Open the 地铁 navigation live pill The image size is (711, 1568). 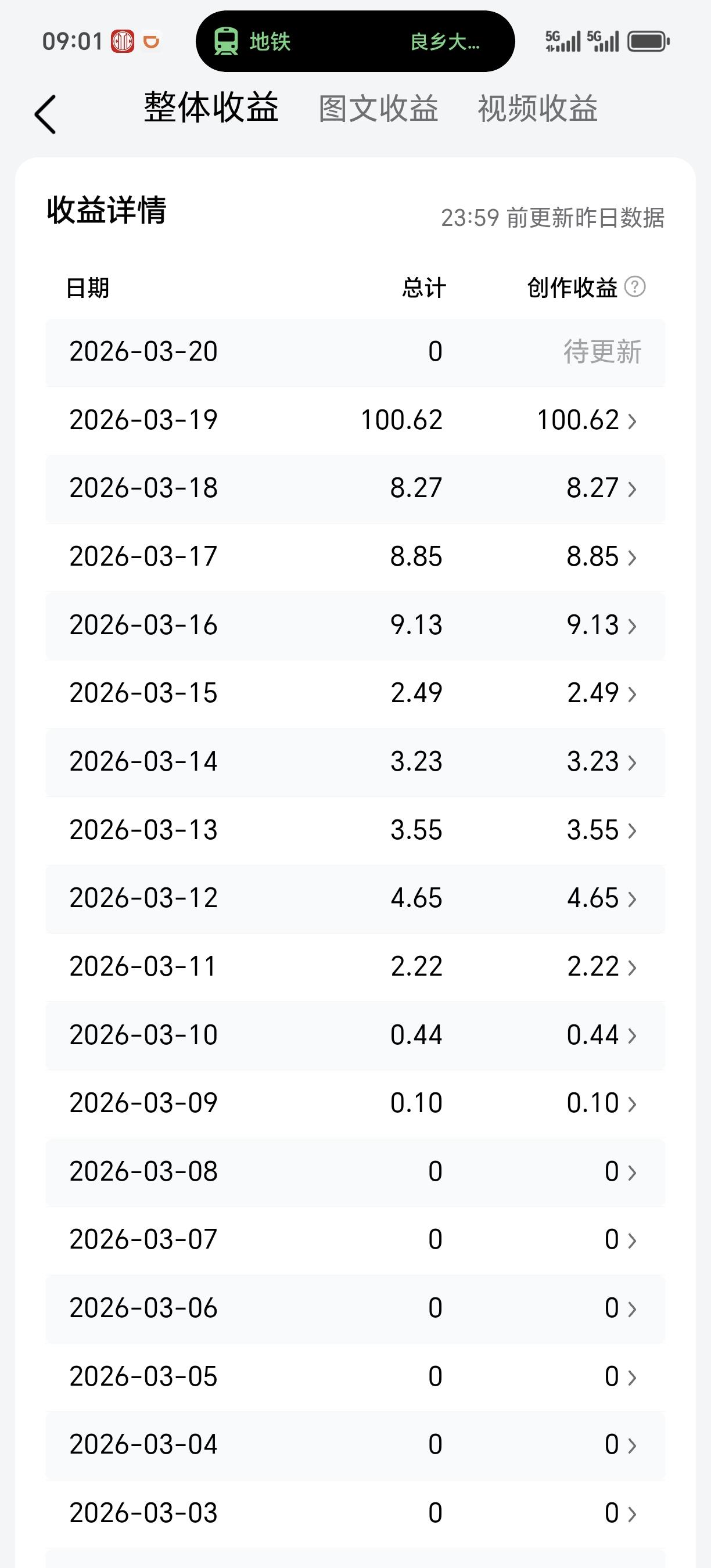click(355, 41)
